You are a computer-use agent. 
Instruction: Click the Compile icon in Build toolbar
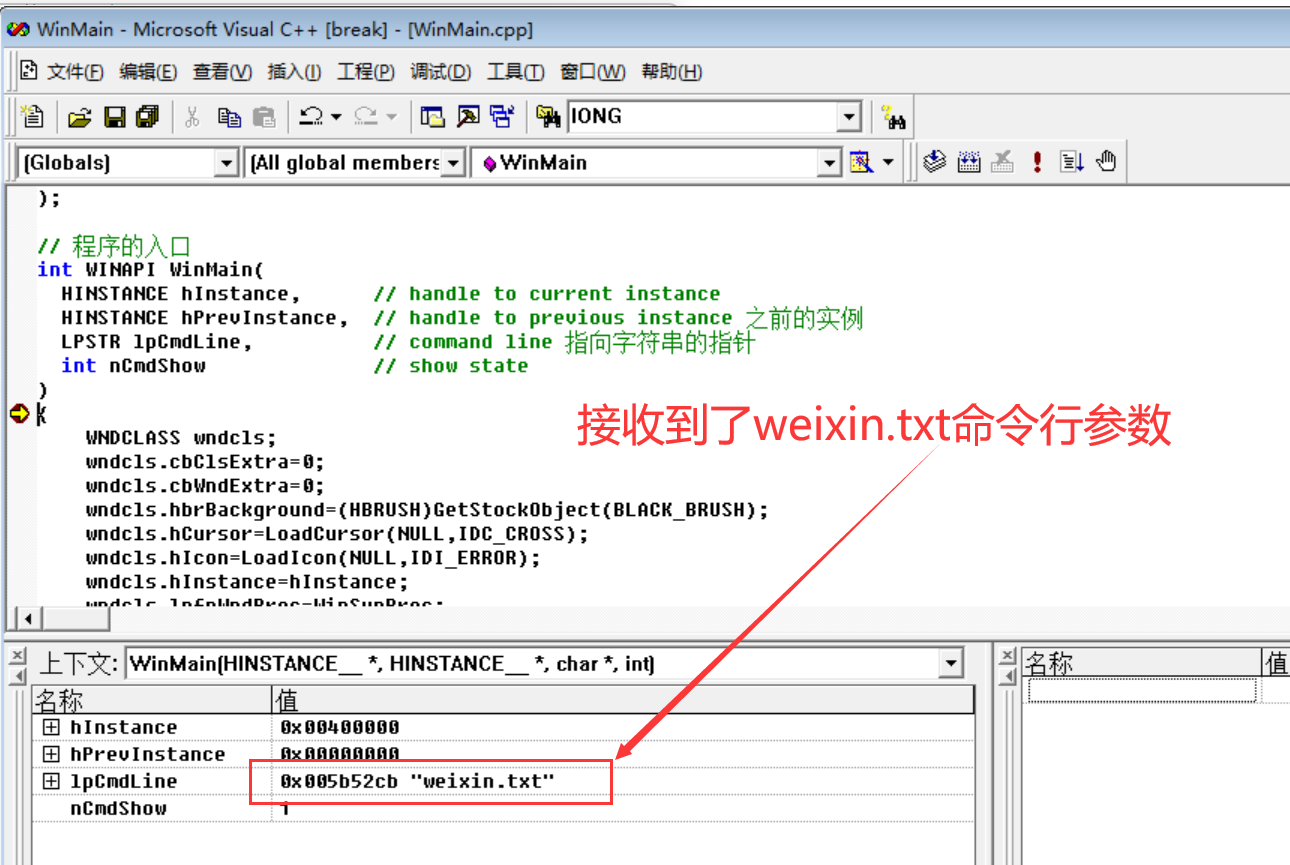tap(934, 162)
